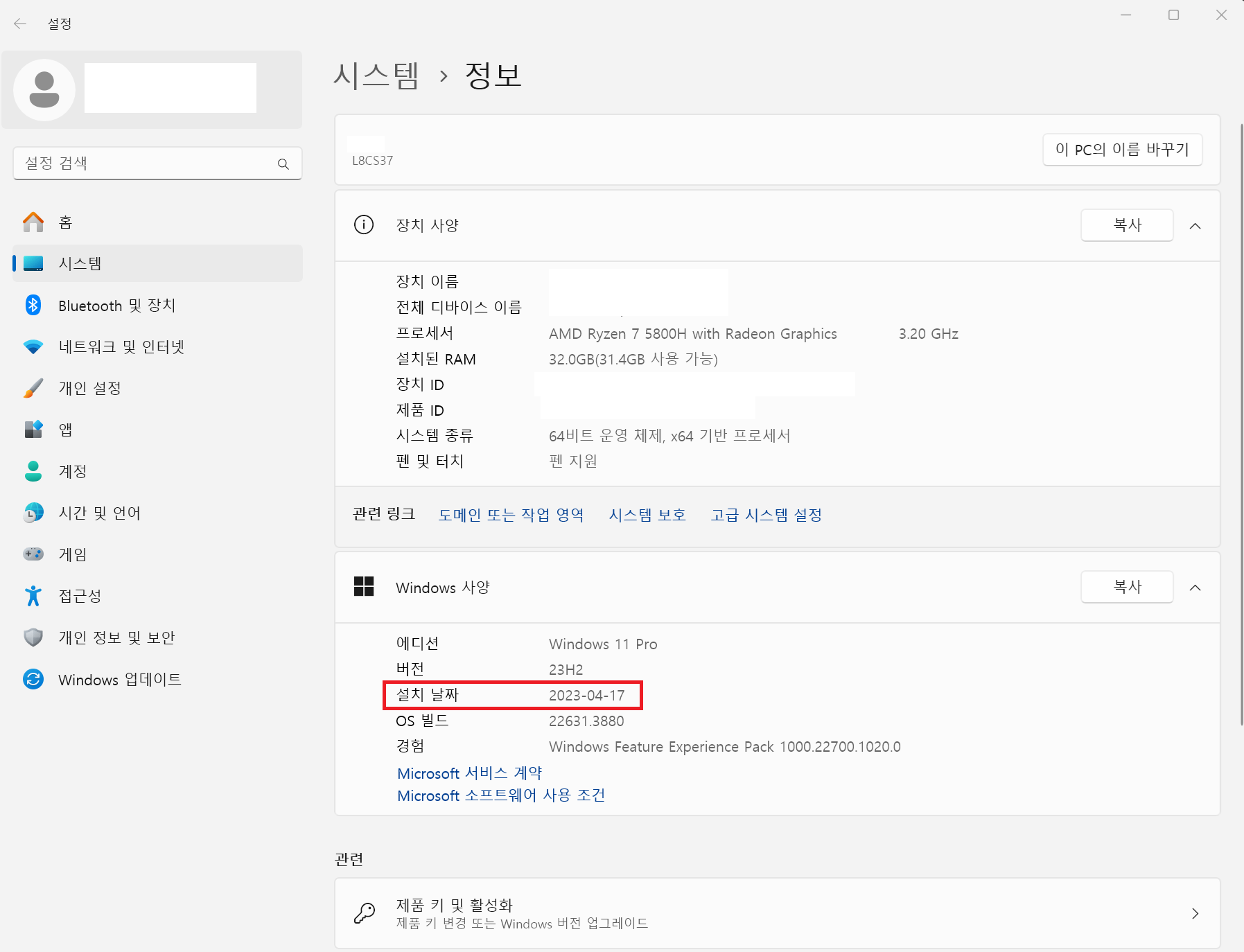This screenshot has width=1244, height=952.
Task: Click 이 PC의 이름 바꾸기 button
Action: (1122, 149)
